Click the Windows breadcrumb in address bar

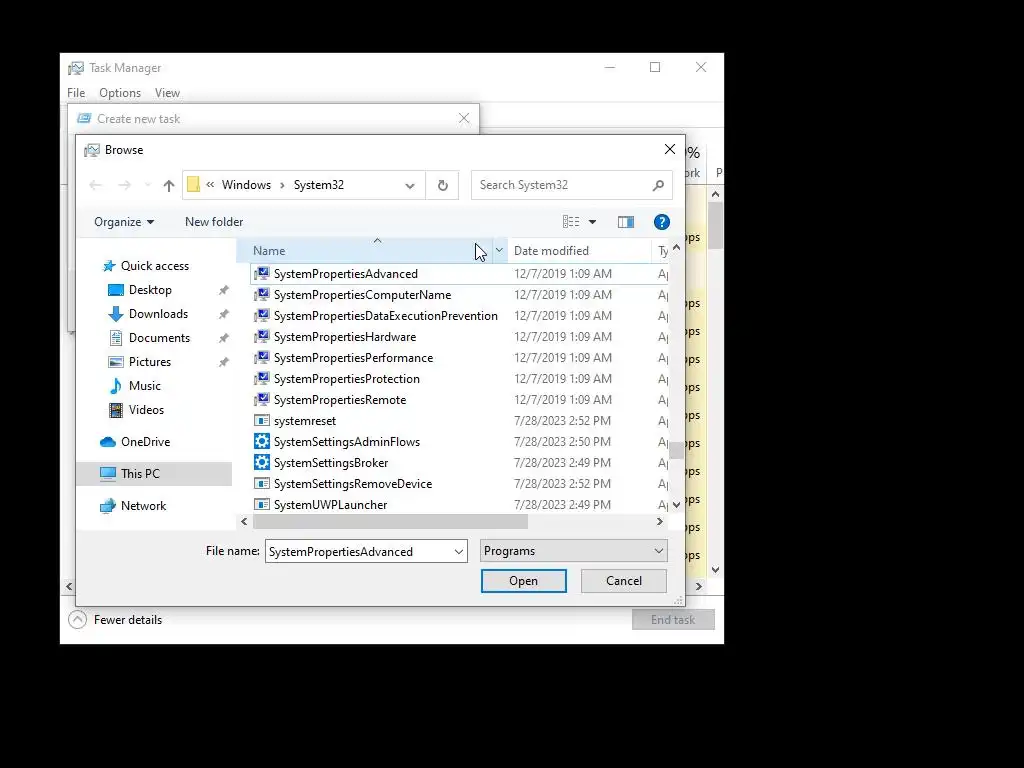tap(246, 185)
